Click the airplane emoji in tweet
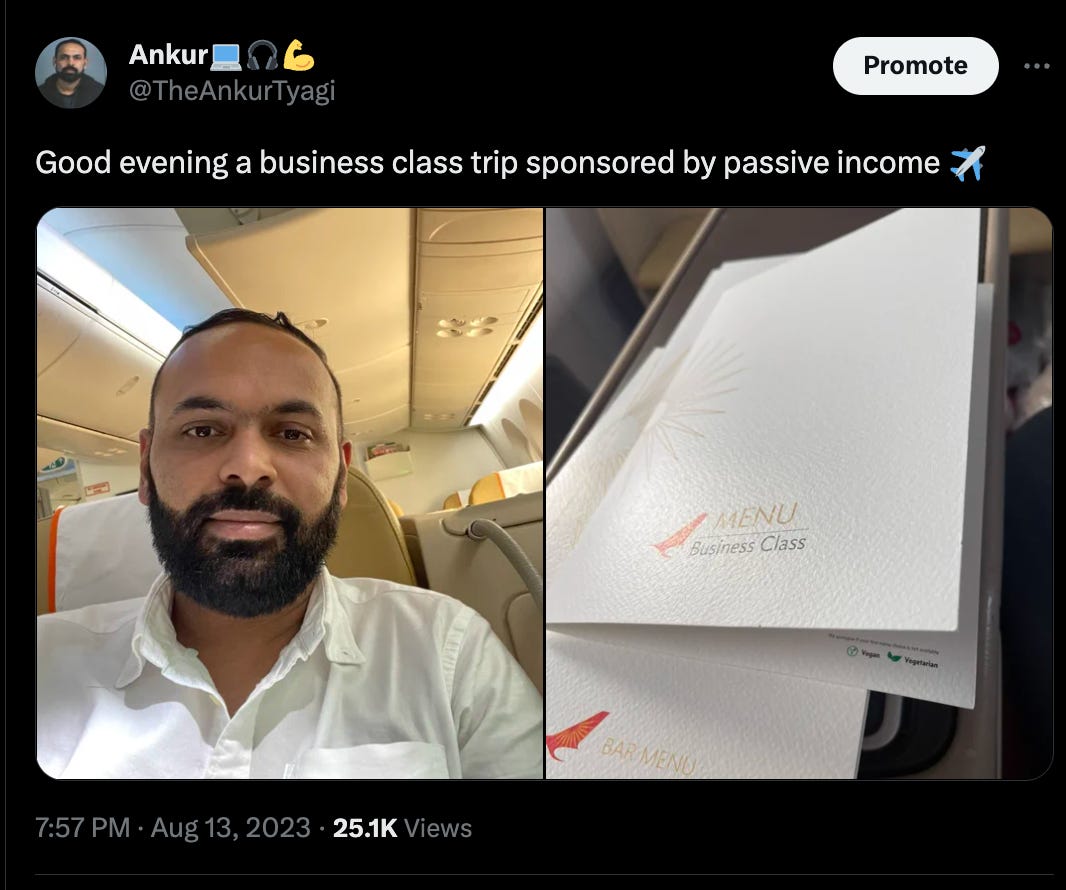 967,164
